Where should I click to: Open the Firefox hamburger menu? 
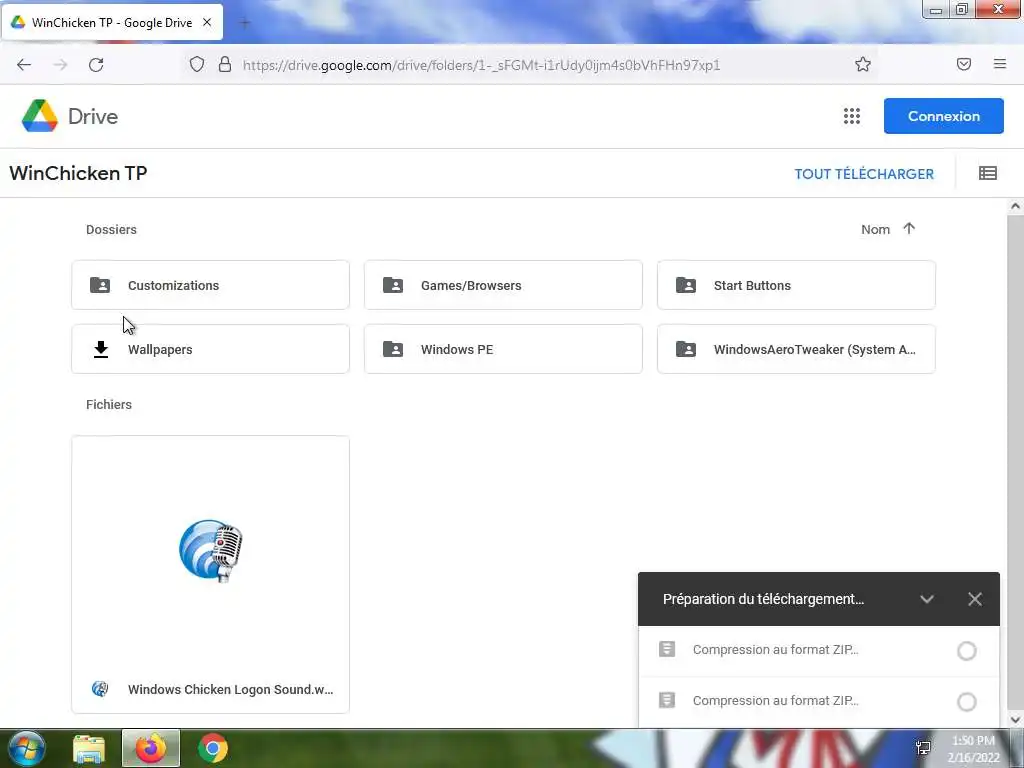coord(1000,64)
